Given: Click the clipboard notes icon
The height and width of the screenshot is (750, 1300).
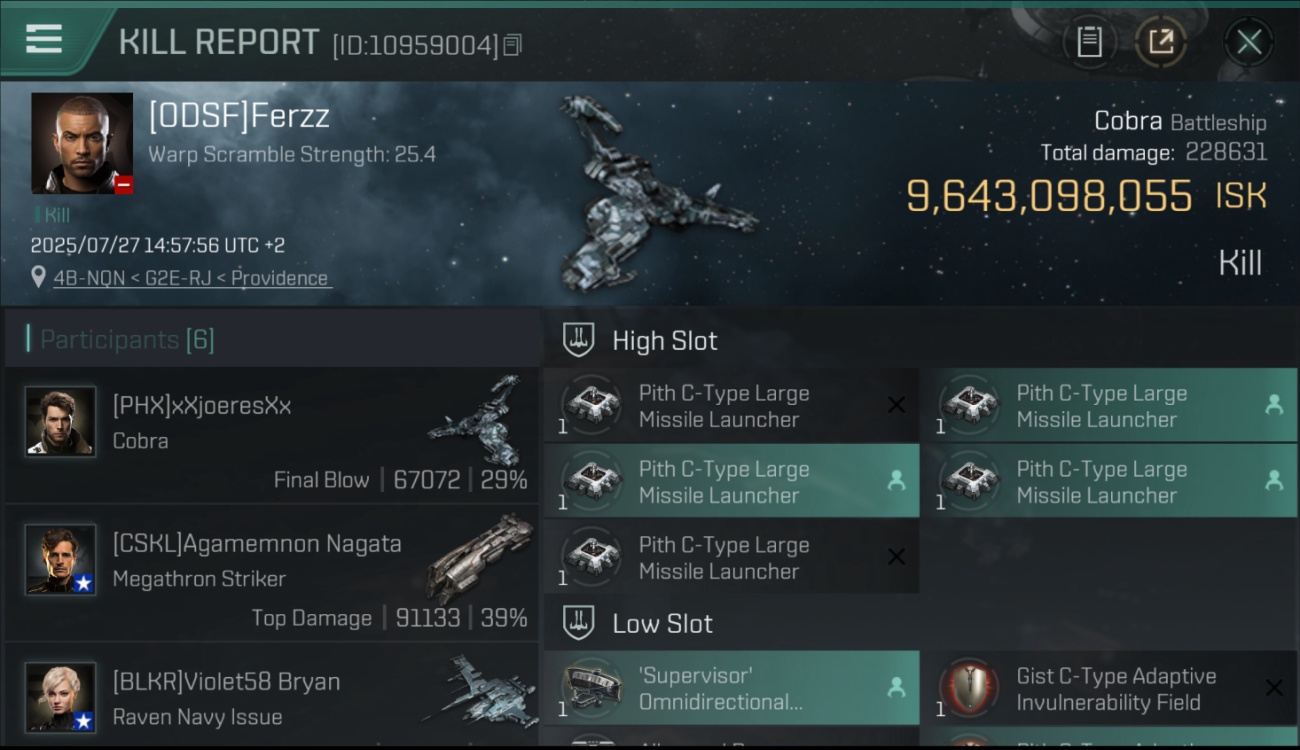Looking at the screenshot, I should (1089, 42).
